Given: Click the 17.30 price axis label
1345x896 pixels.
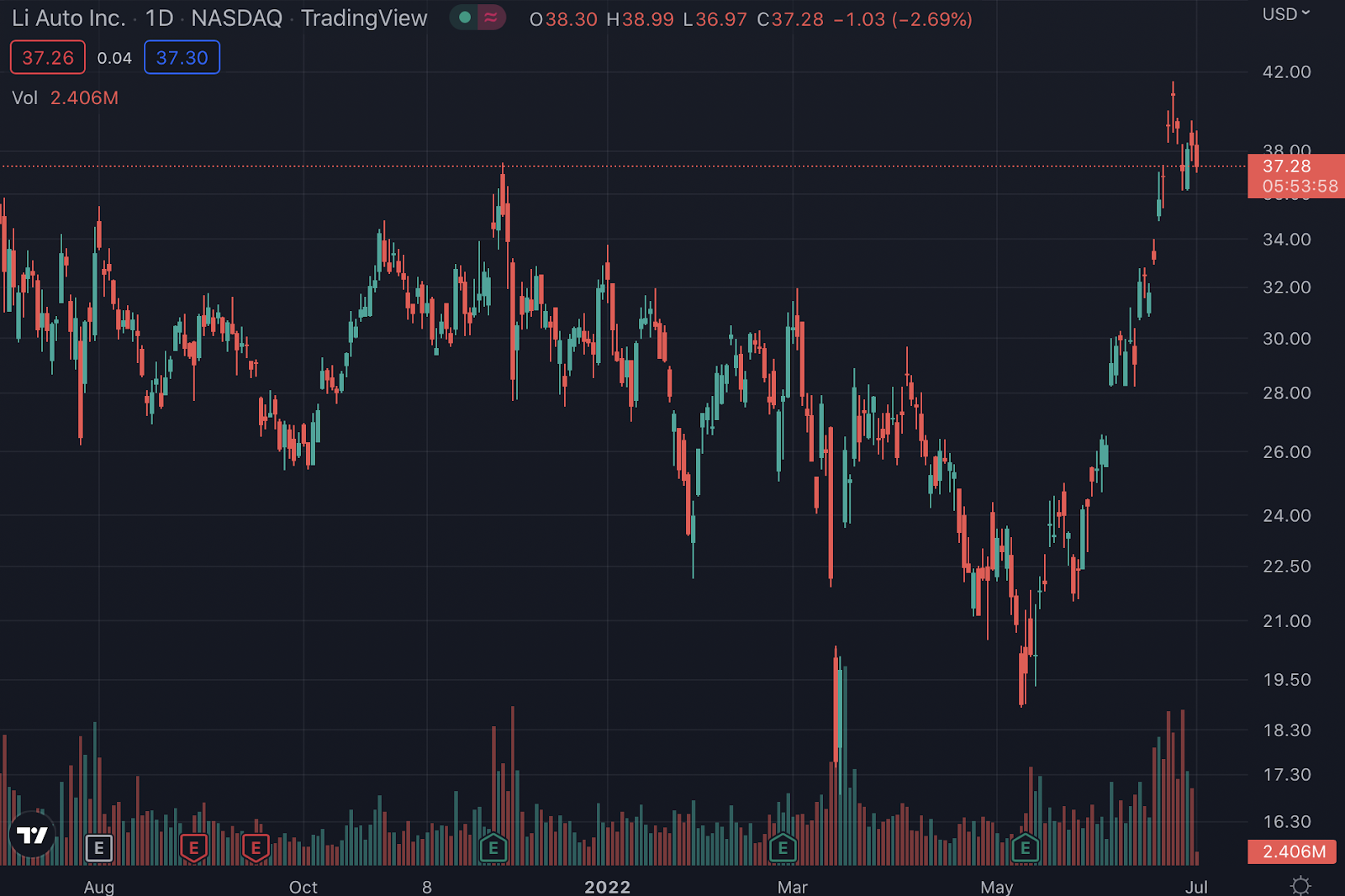Looking at the screenshot, I should click(x=1286, y=775).
